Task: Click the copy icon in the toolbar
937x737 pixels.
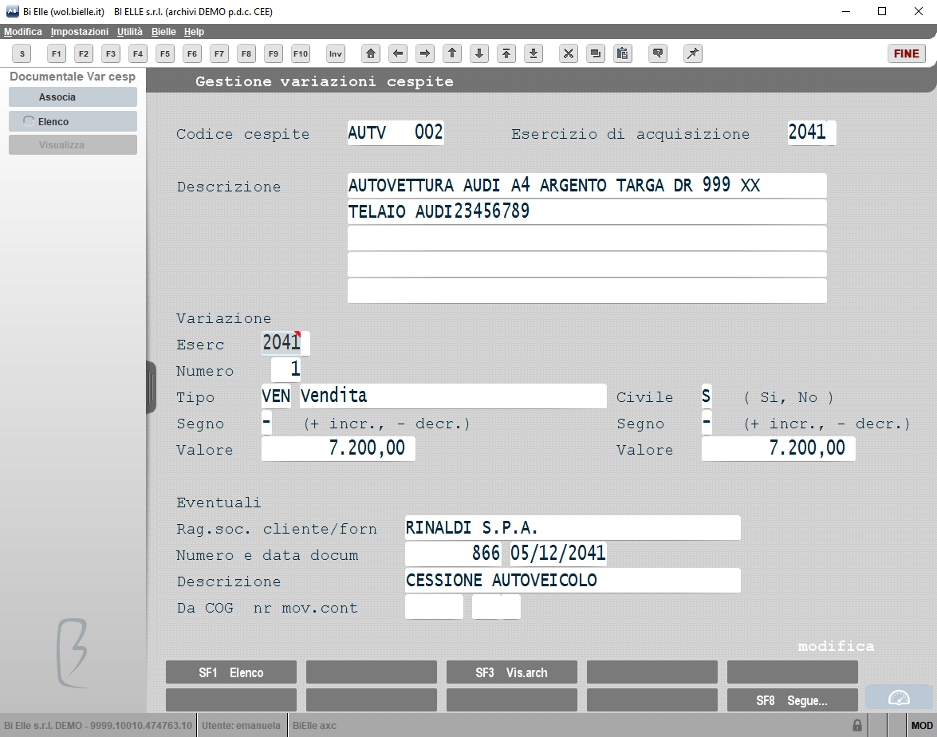Action: coord(596,54)
